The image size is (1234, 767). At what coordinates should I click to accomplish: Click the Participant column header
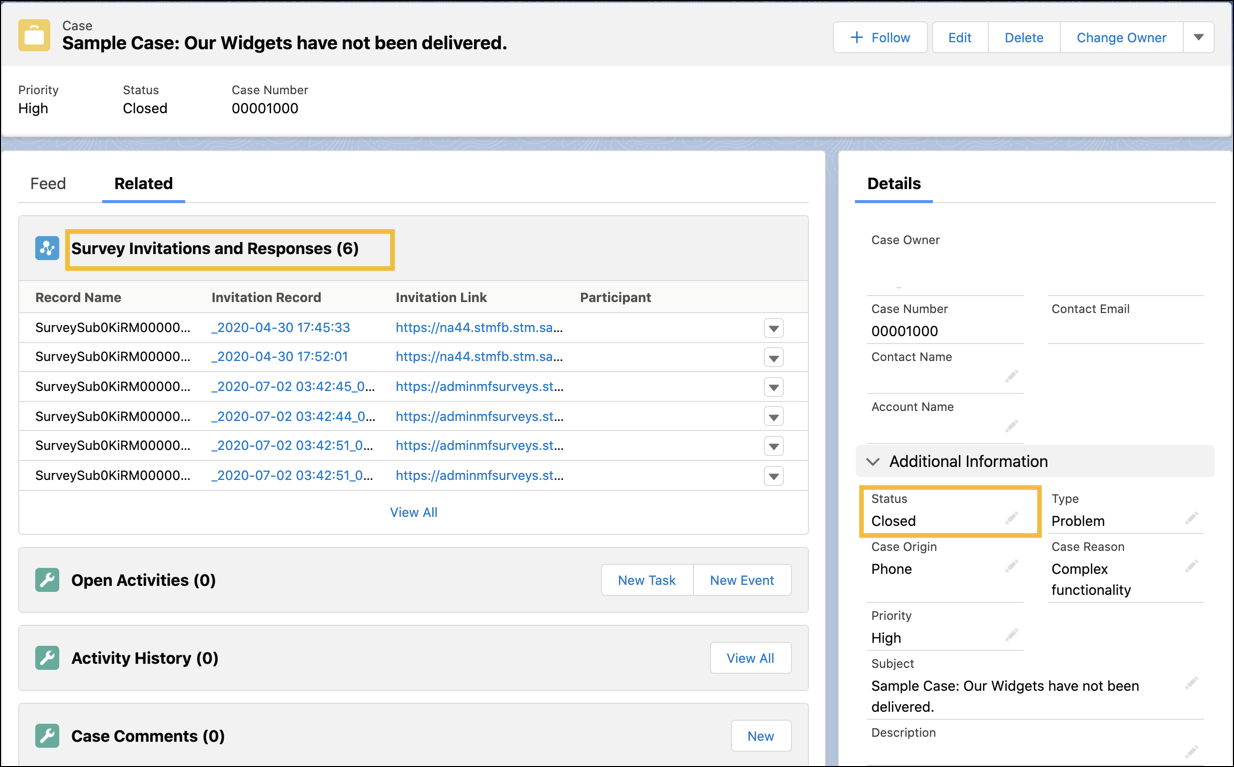coord(615,297)
